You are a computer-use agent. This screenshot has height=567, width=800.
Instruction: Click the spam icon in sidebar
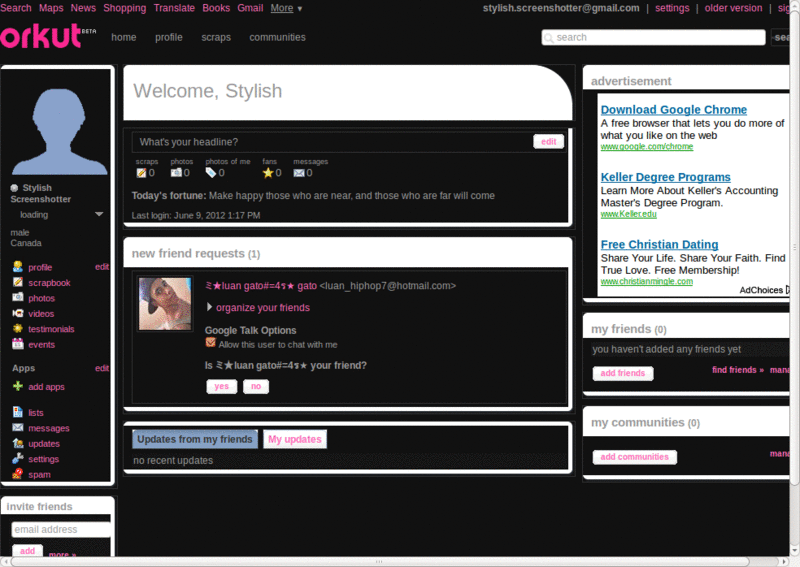click(18, 474)
